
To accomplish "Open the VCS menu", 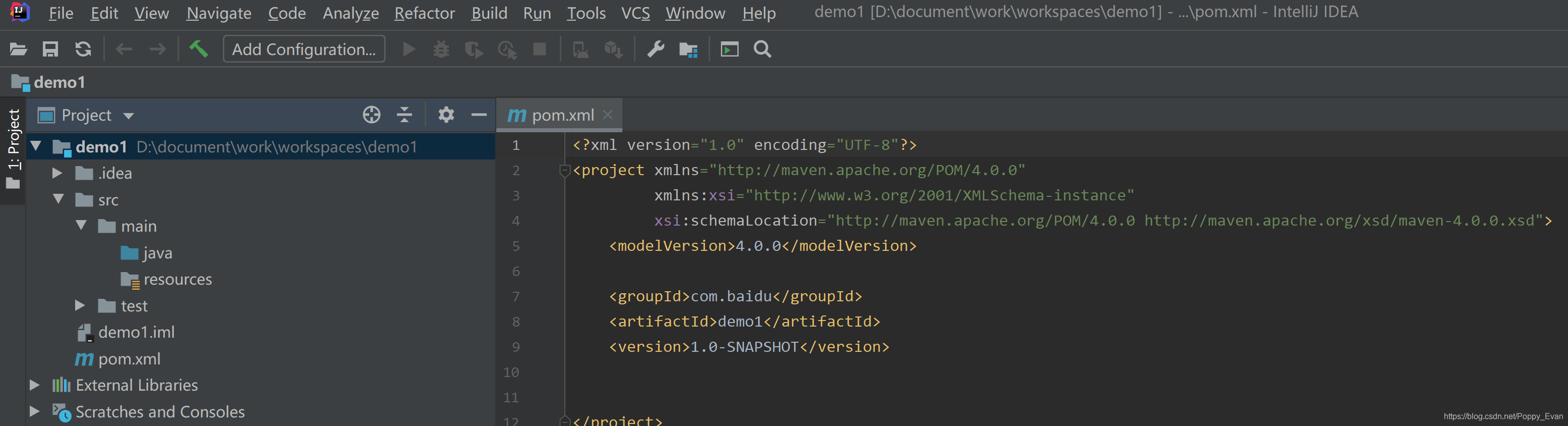I will [635, 13].
